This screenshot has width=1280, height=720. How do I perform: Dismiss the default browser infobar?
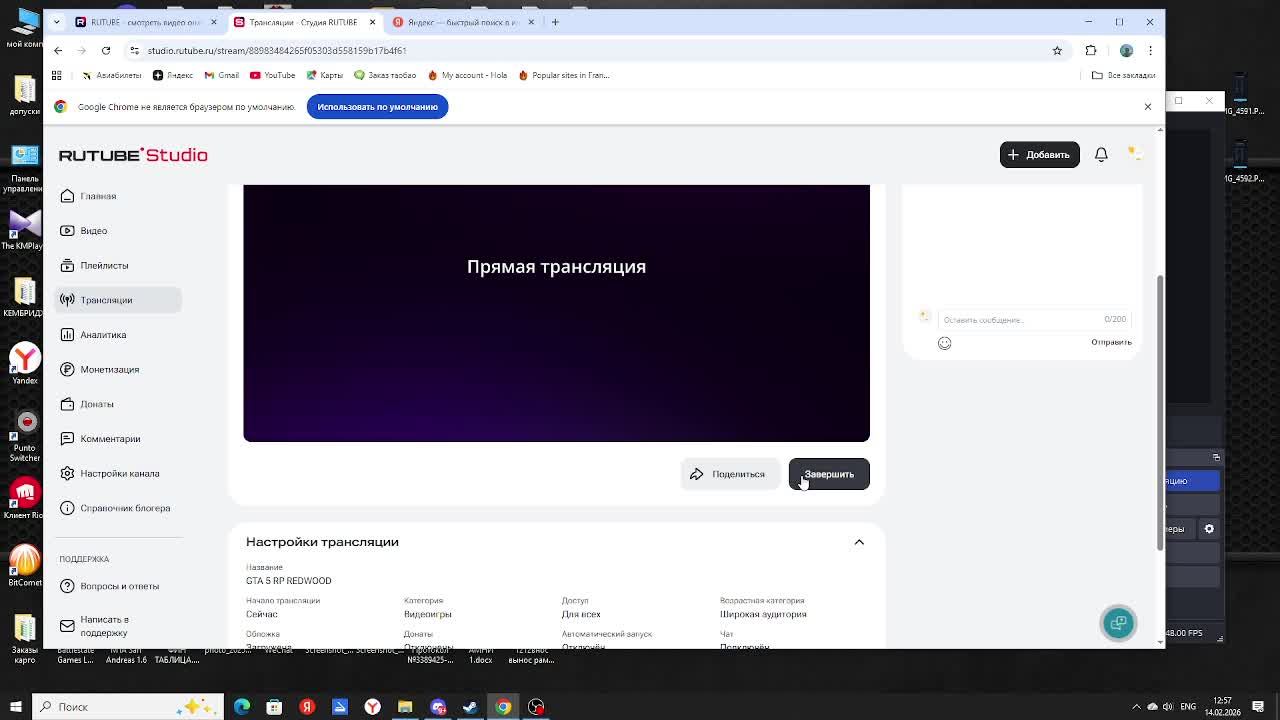tap(1147, 106)
